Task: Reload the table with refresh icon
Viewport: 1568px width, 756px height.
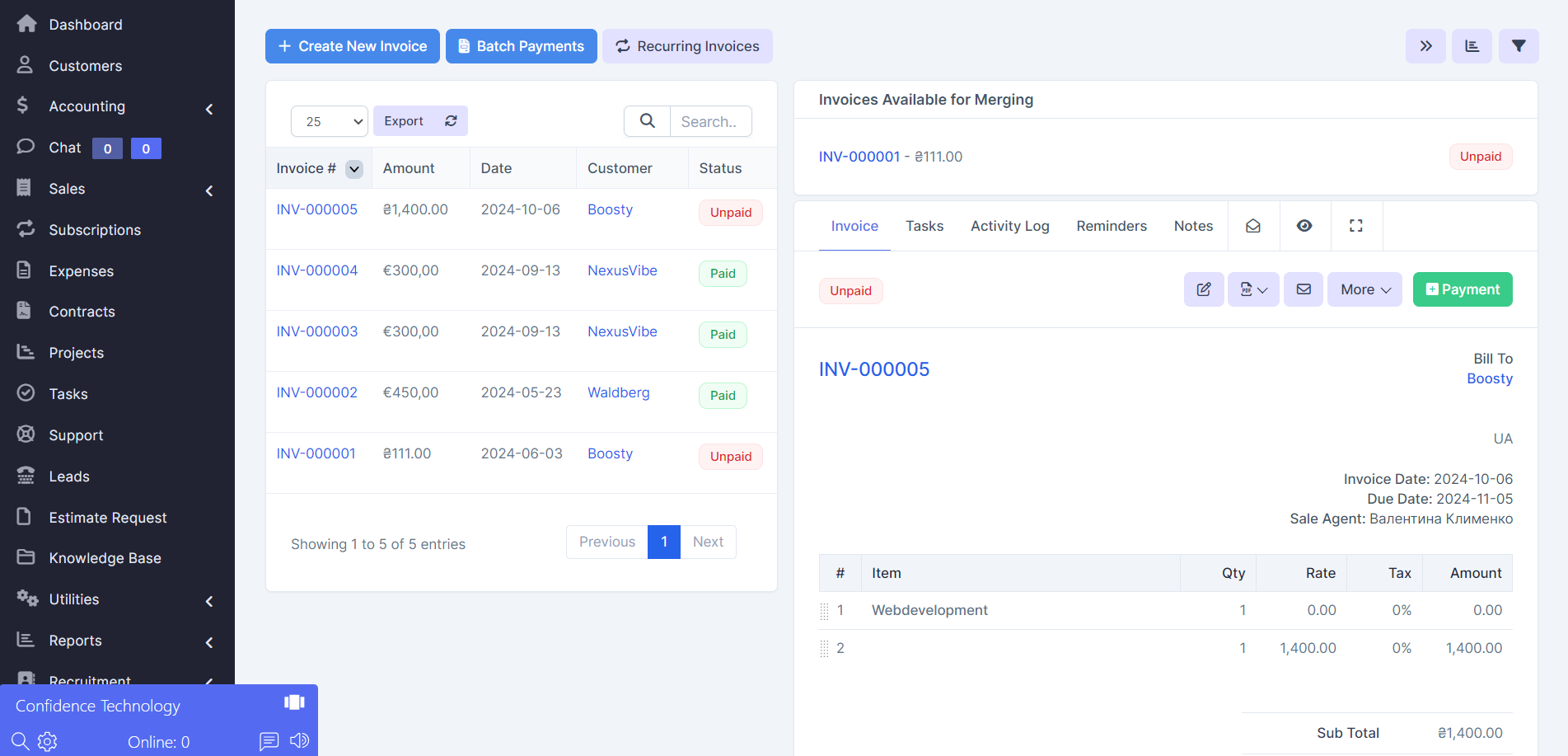Action: click(451, 121)
